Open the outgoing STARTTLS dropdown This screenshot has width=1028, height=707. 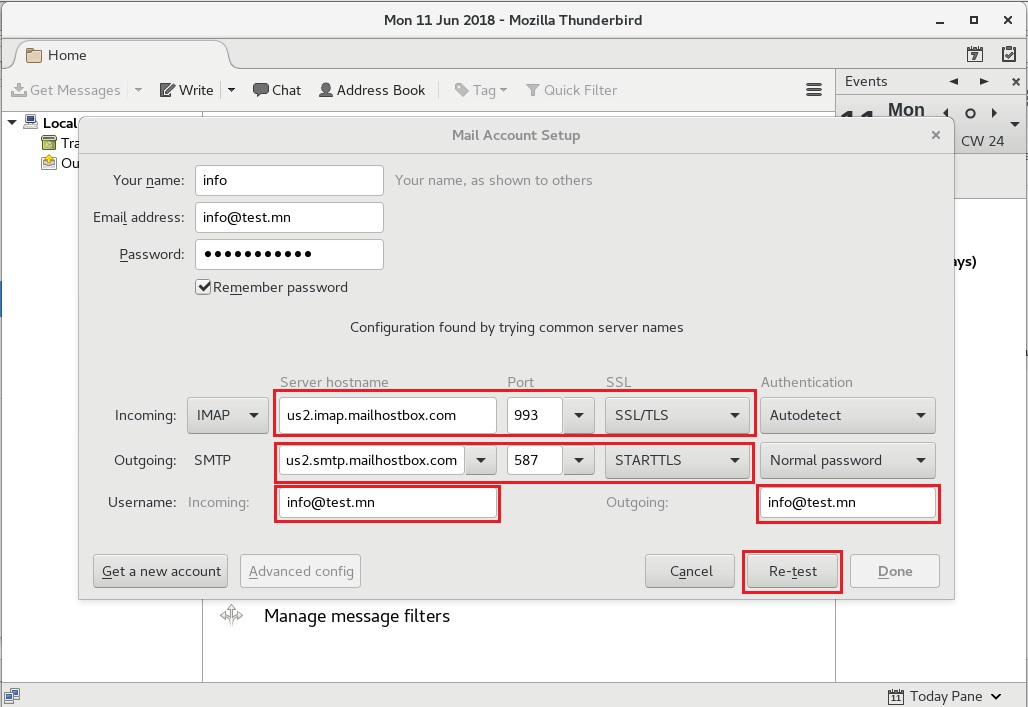click(x=677, y=460)
